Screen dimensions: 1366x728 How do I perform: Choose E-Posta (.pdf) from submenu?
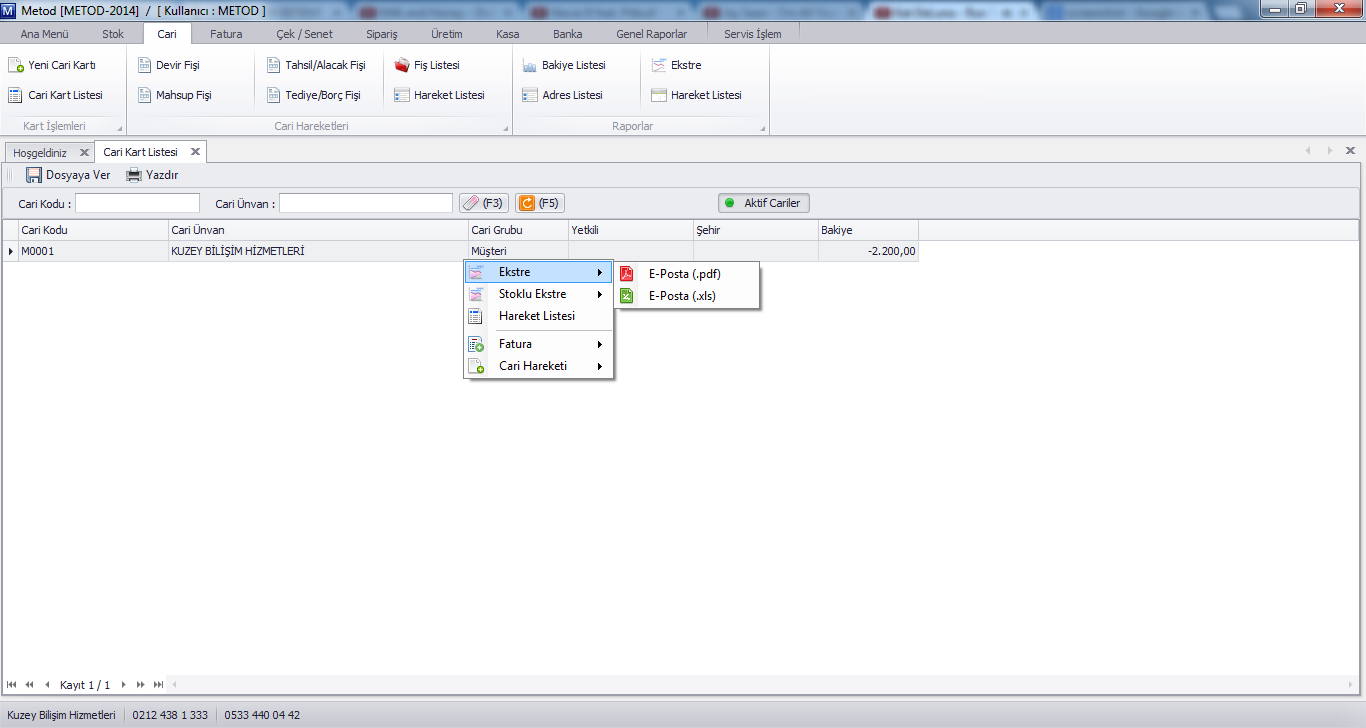click(684, 274)
